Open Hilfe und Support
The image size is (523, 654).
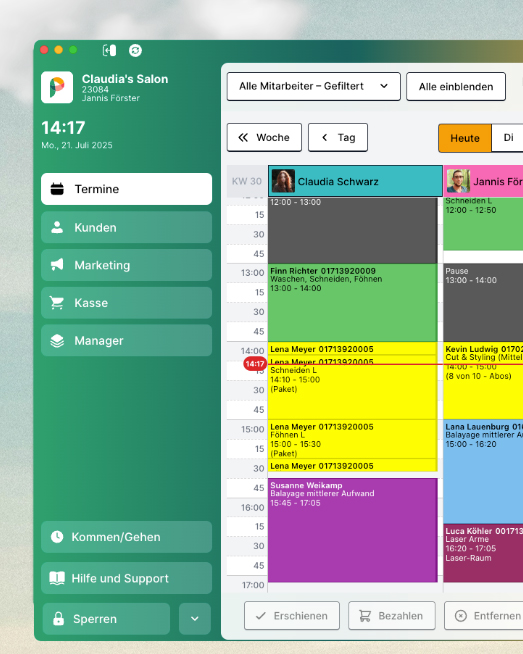(x=126, y=578)
